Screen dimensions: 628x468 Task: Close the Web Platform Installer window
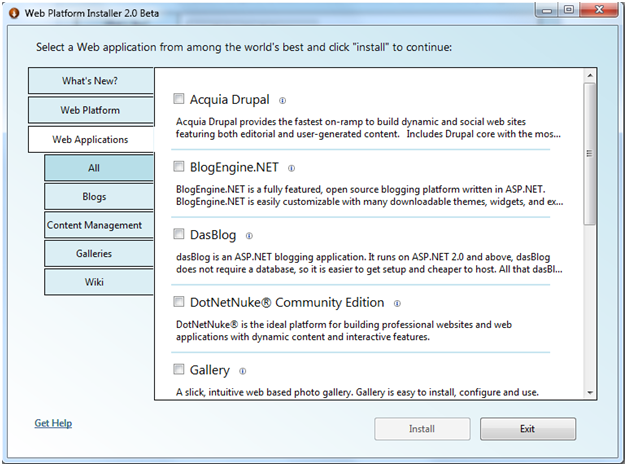tap(599, 10)
